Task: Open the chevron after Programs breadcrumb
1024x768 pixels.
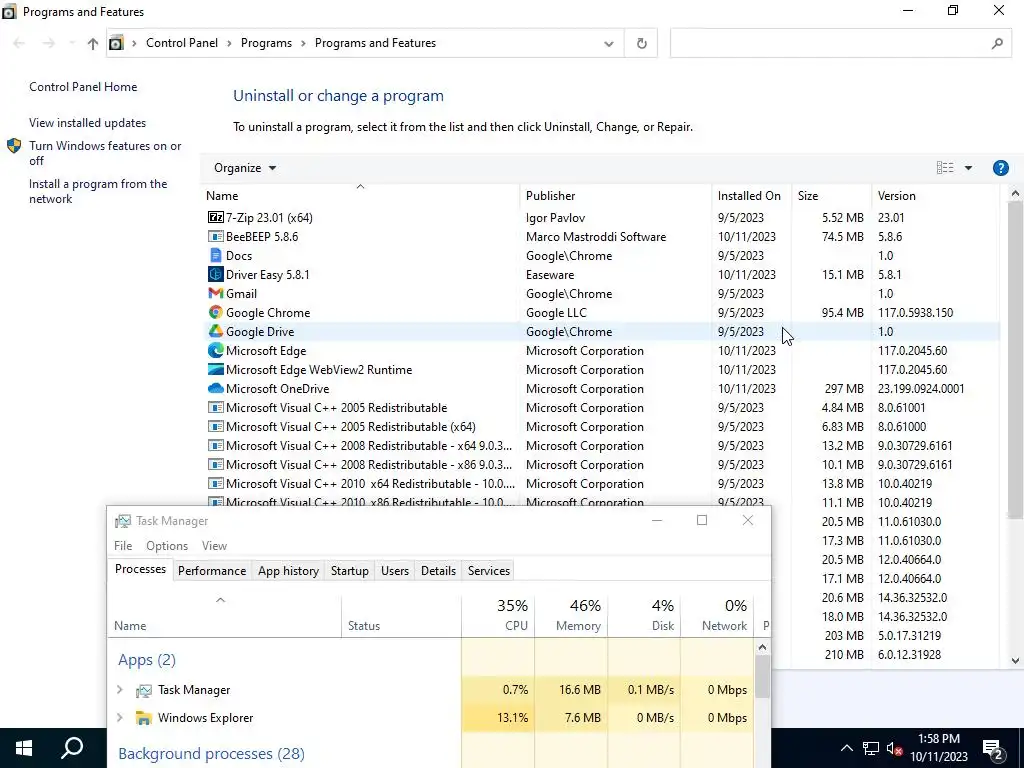Action: pos(303,43)
